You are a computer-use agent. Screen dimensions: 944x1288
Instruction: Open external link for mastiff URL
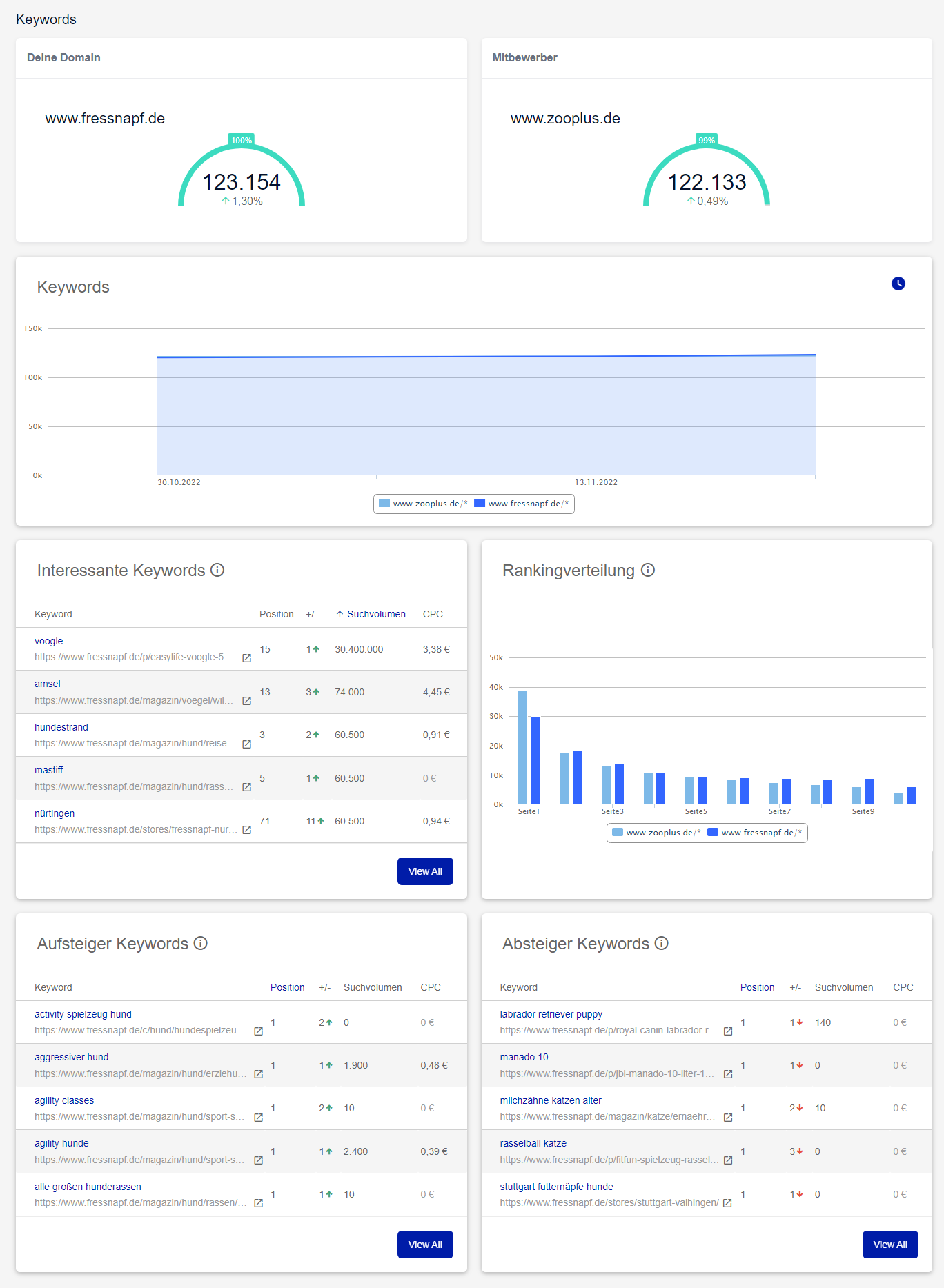[246, 787]
